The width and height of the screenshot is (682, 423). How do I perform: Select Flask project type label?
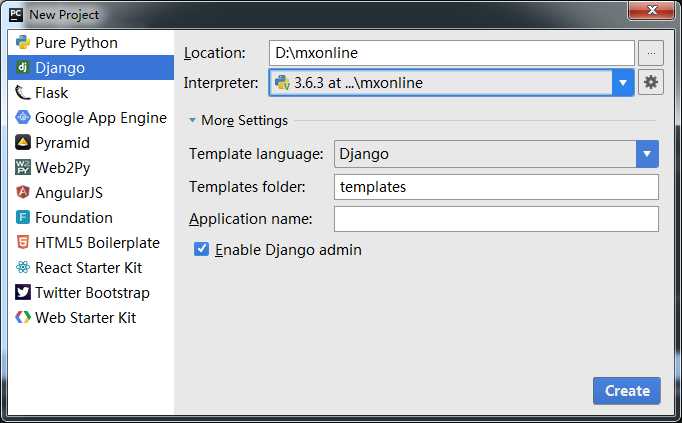(x=51, y=93)
